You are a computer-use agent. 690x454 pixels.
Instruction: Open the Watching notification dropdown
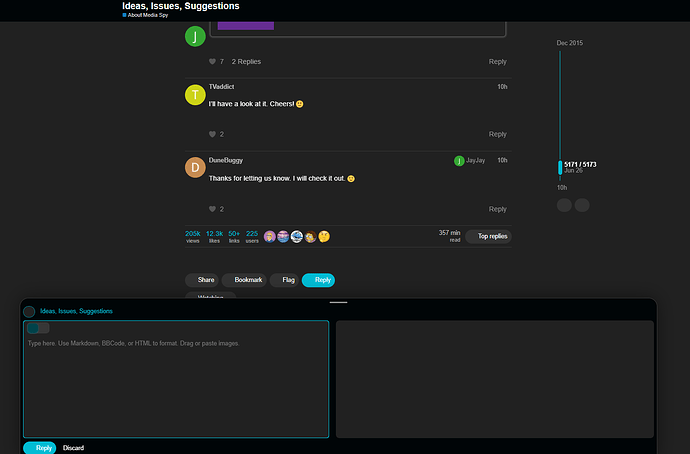point(210,295)
